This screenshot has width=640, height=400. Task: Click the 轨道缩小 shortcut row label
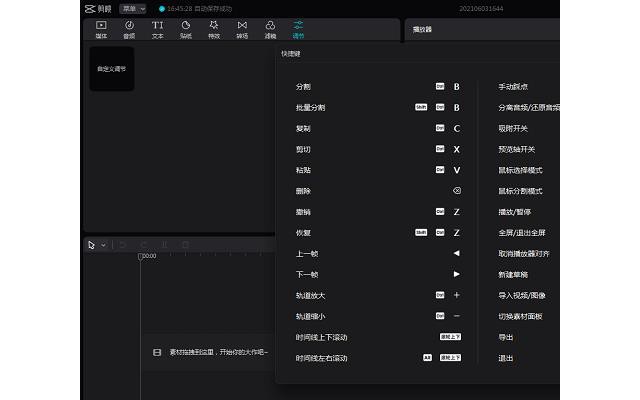[x=310, y=316]
